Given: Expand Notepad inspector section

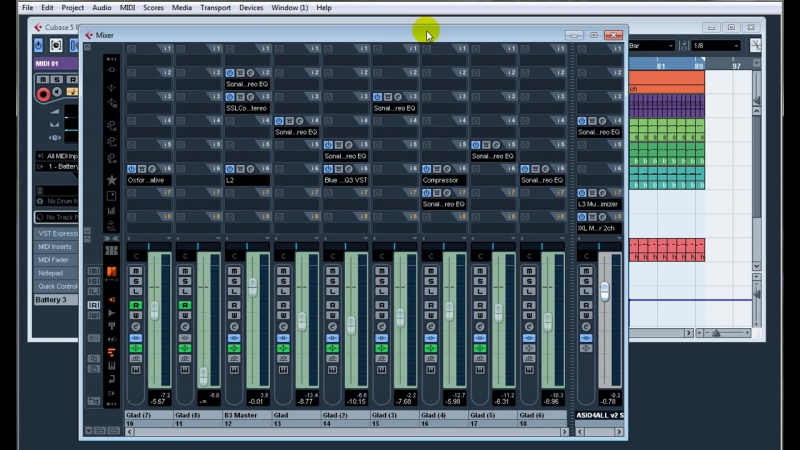Looking at the screenshot, I should tap(55, 273).
